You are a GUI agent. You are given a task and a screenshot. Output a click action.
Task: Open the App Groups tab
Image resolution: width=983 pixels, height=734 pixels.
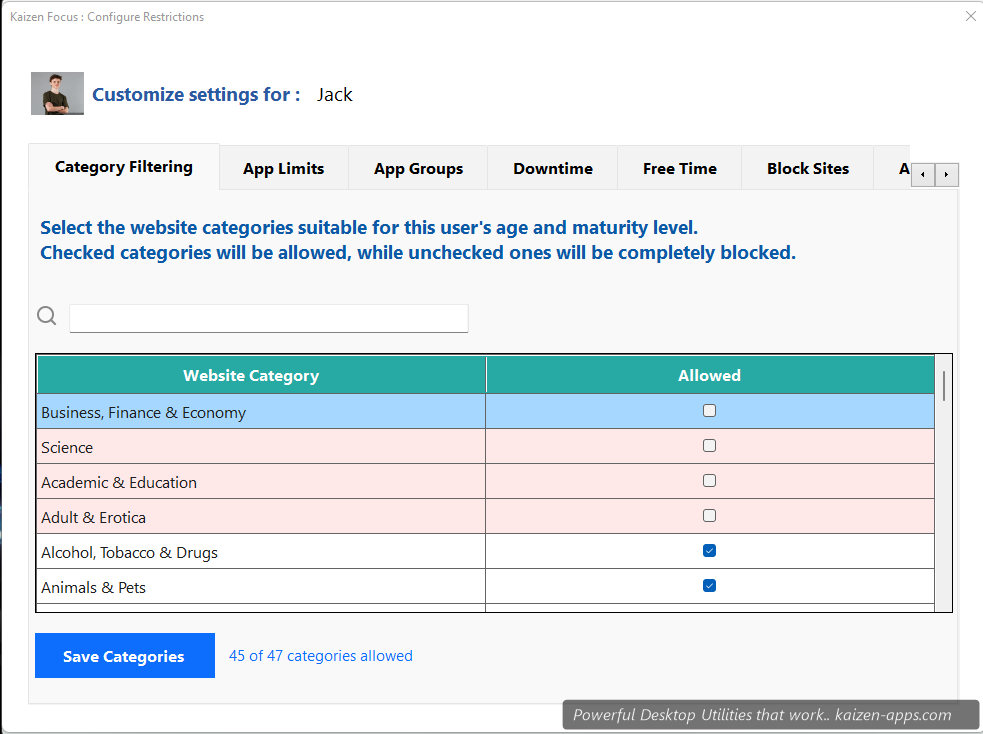point(417,168)
